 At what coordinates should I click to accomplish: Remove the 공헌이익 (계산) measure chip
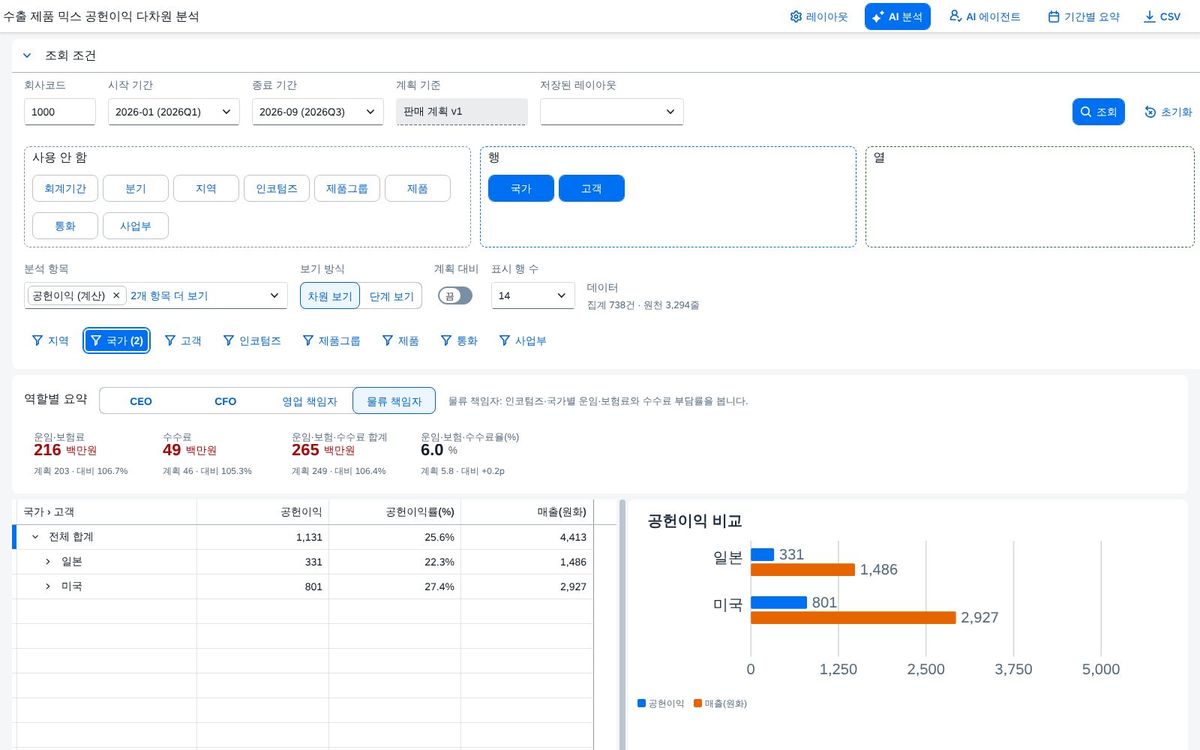[116, 296]
